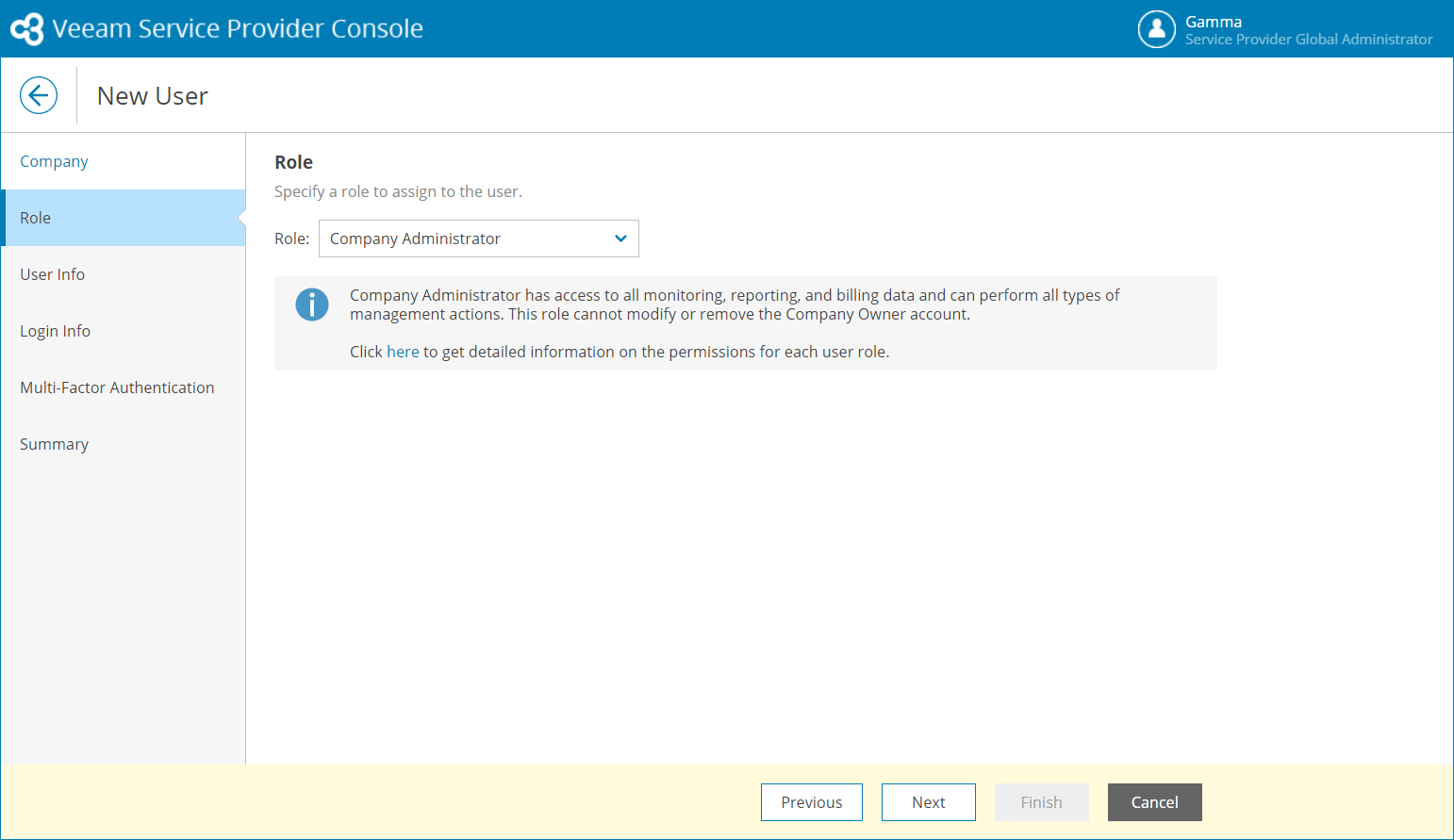Click the Next button
Viewport: 1454px width, 840px height.
point(929,802)
